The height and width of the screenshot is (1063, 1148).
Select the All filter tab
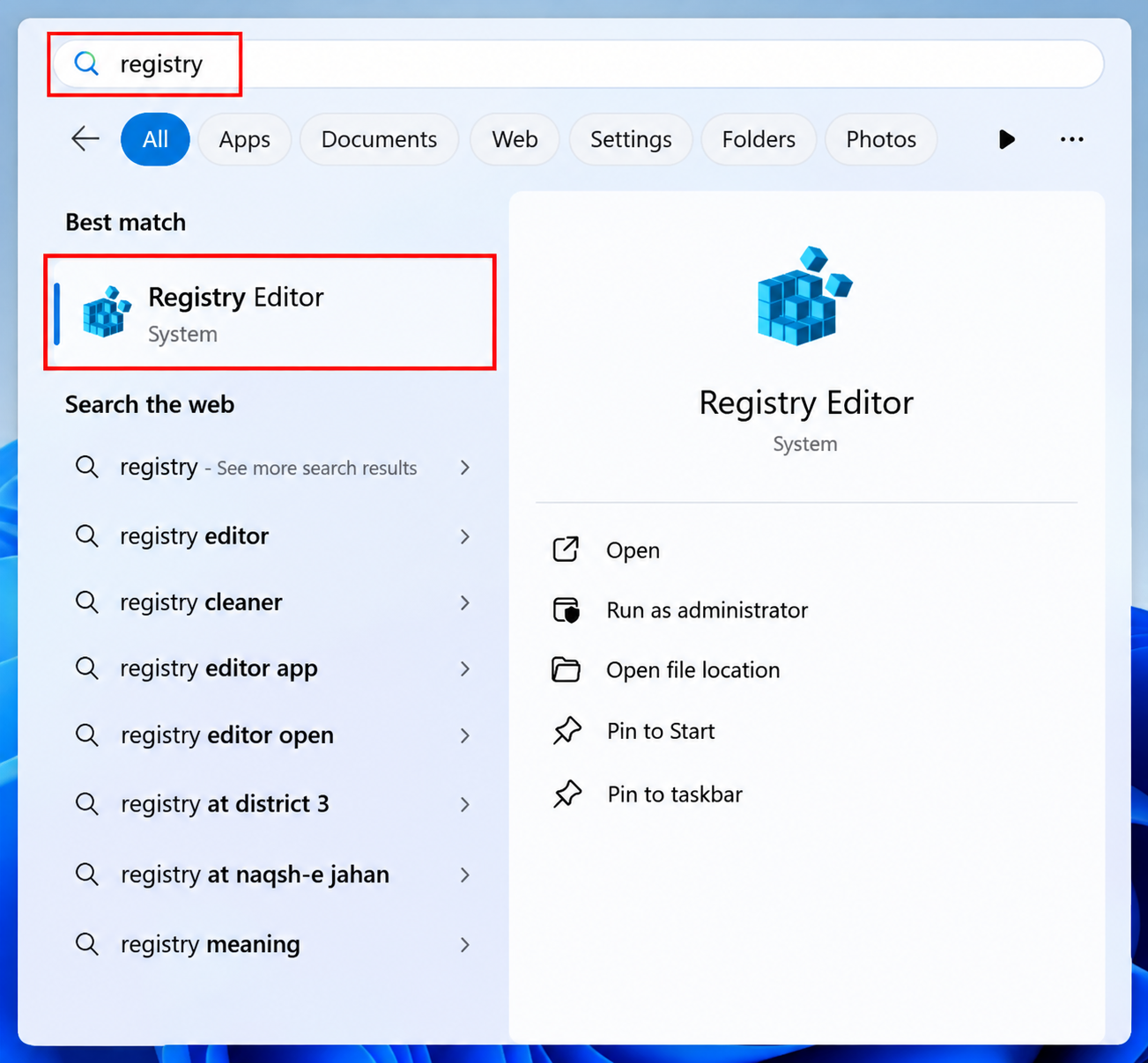click(x=155, y=139)
